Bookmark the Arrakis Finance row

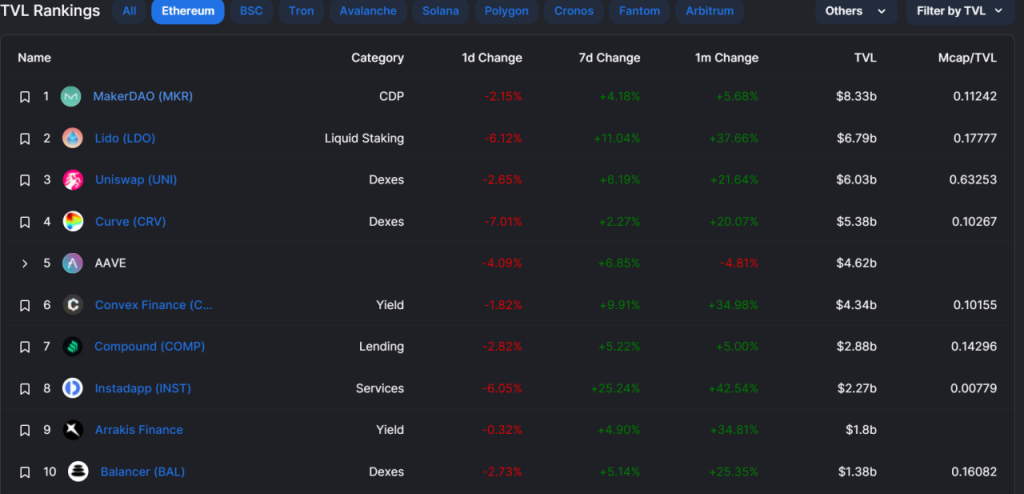tap(25, 430)
